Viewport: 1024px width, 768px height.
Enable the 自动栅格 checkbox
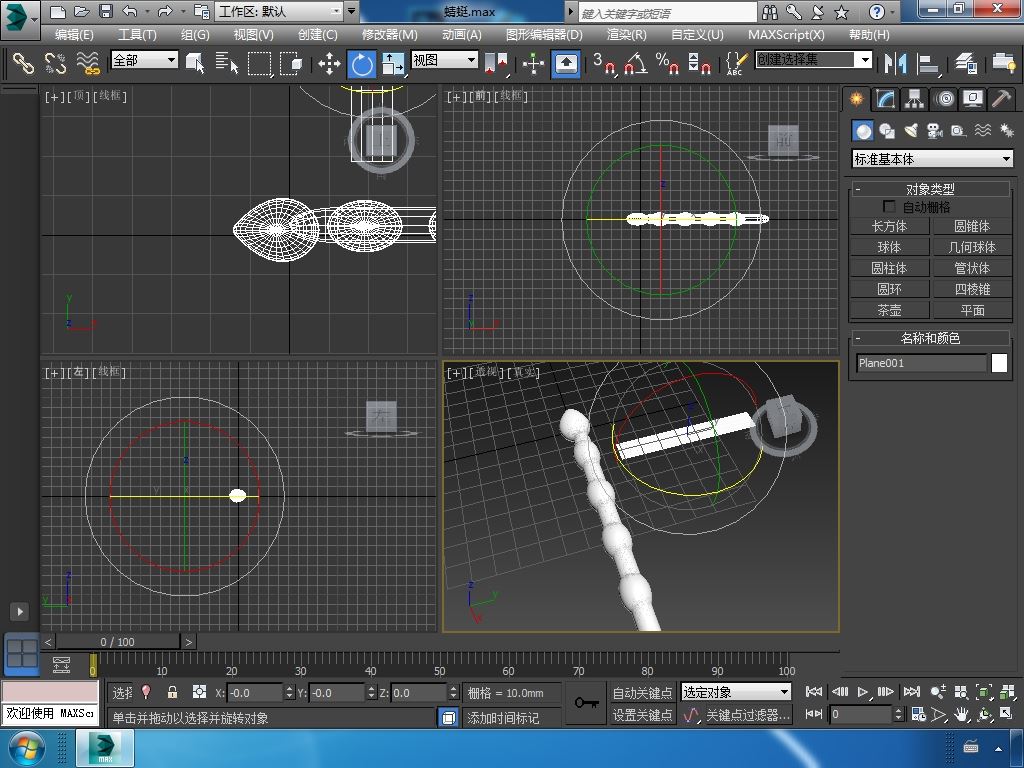888,207
